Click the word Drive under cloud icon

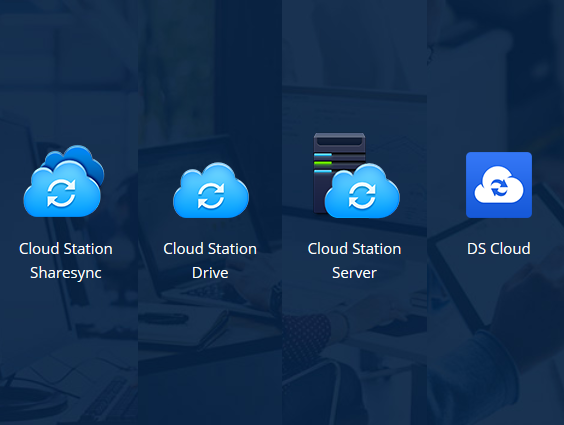tap(210, 273)
